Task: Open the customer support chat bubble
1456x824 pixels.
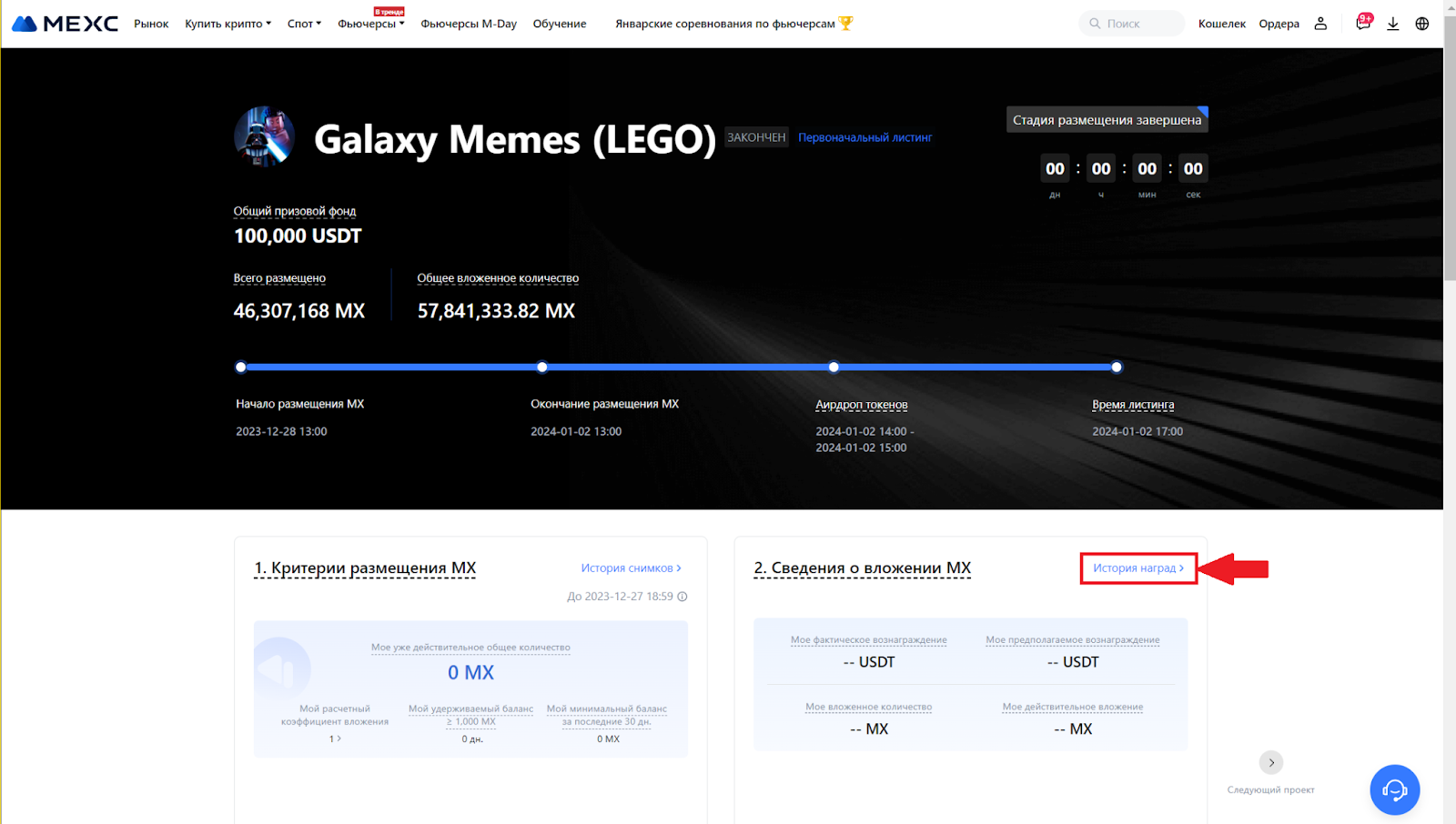Action: click(1394, 789)
